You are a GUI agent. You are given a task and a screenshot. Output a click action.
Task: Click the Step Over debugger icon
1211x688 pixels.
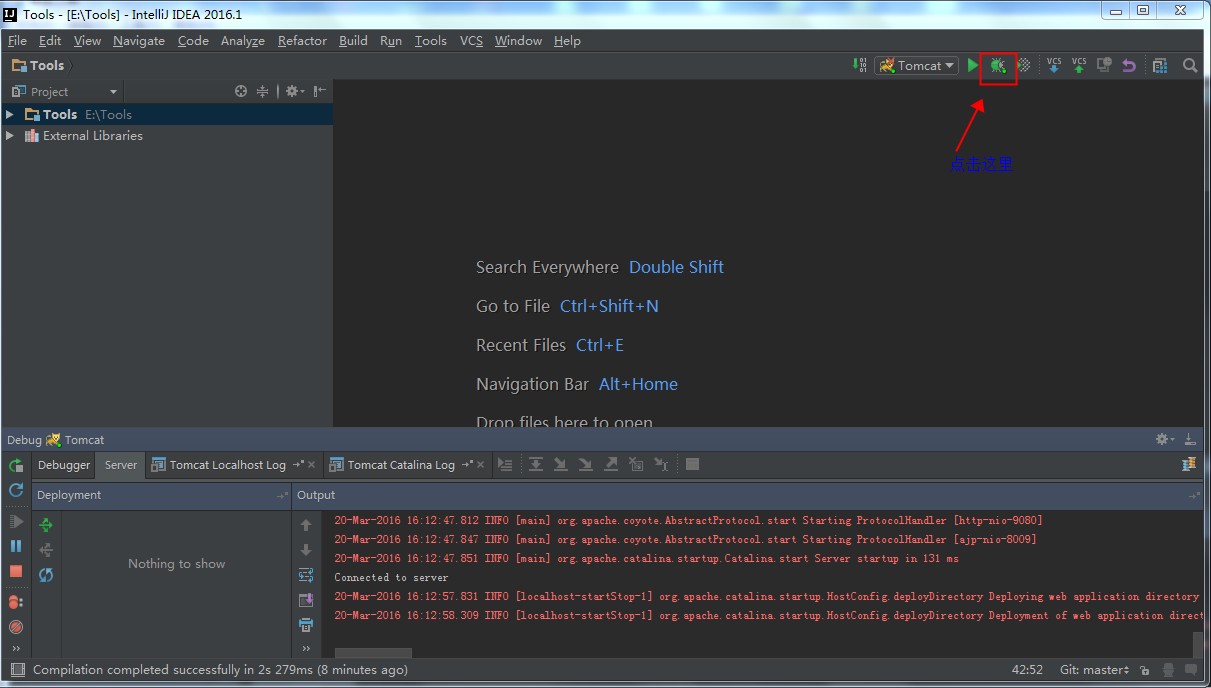point(536,464)
